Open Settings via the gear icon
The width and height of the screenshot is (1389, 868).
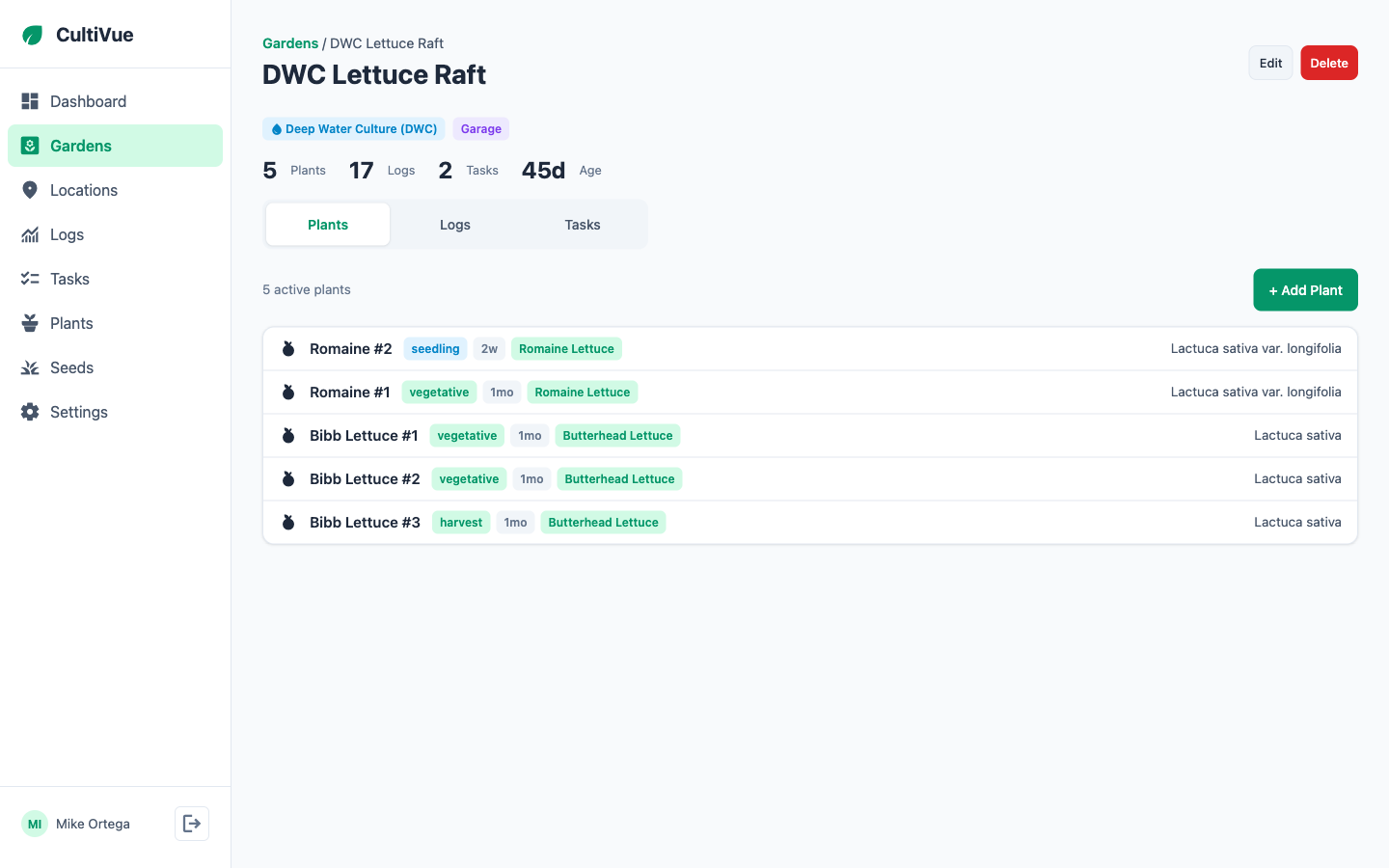click(30, 412)
